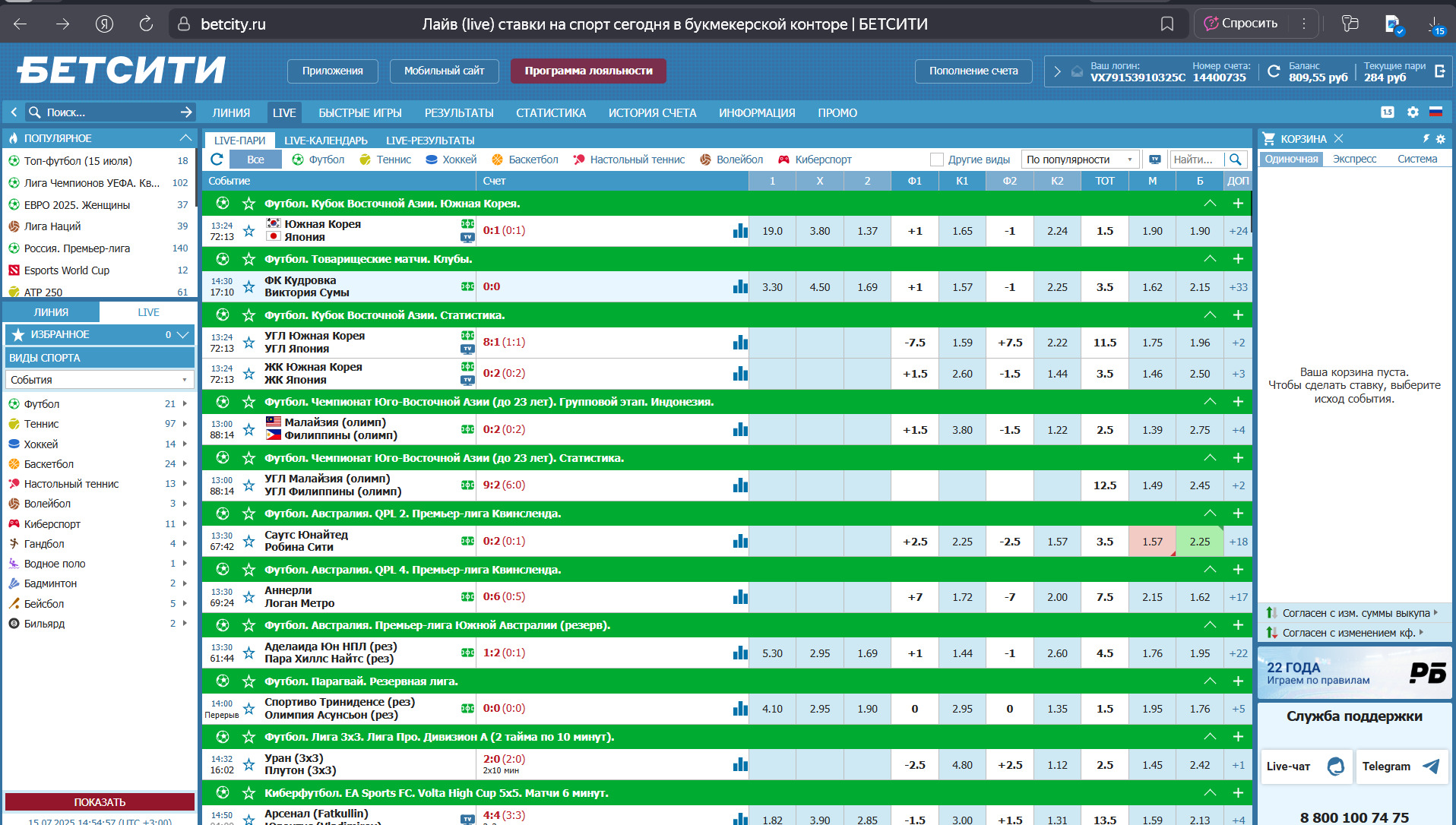
Task: Collapse the Лига 3x3 Лига Про league
Action: [x=1210, y=737]
